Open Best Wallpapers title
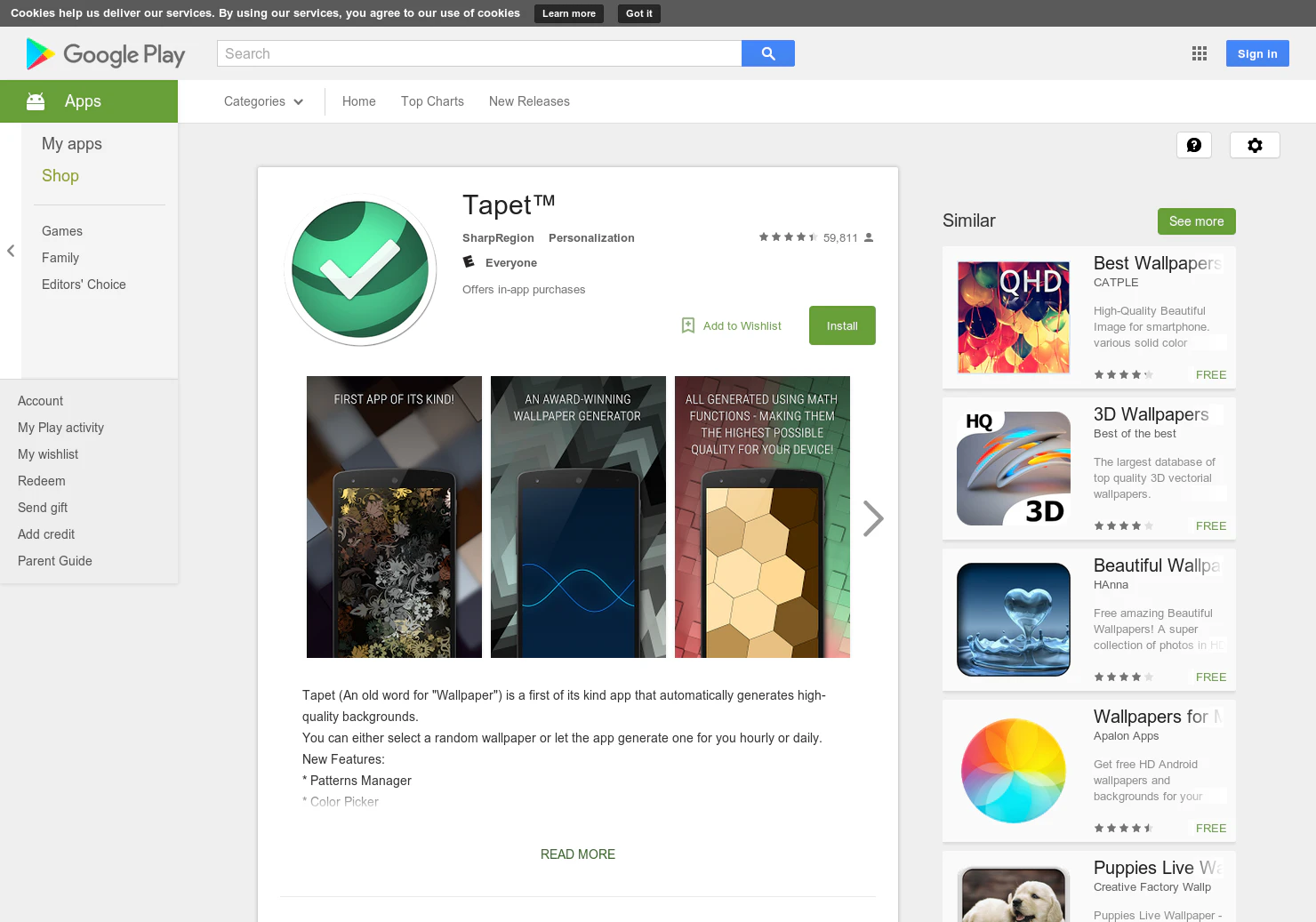Viewport: 1316px width, 922px height. pyautogui.click(x=1158, y=263)
